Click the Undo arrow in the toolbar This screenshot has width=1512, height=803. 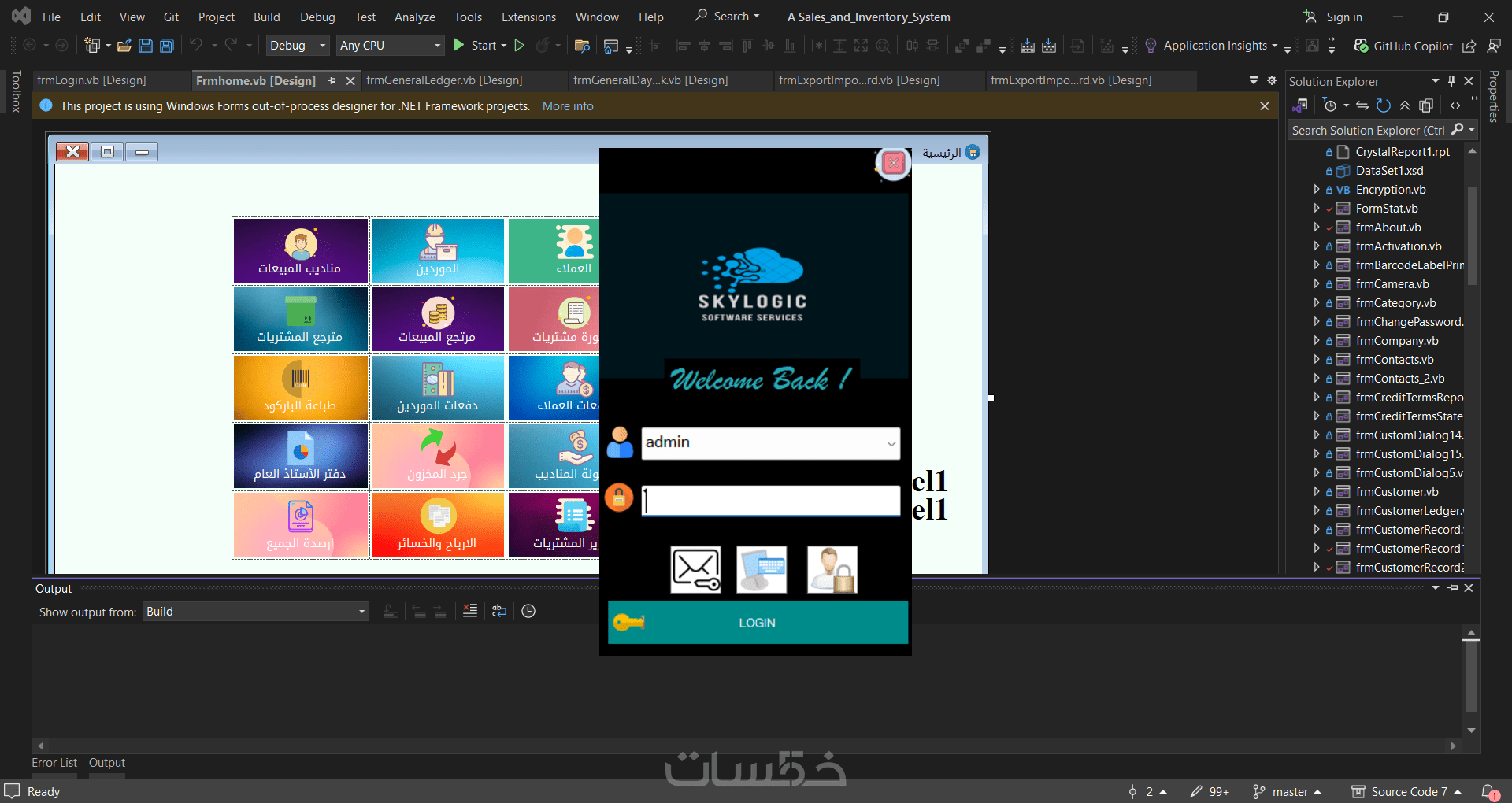pos(196,45)
